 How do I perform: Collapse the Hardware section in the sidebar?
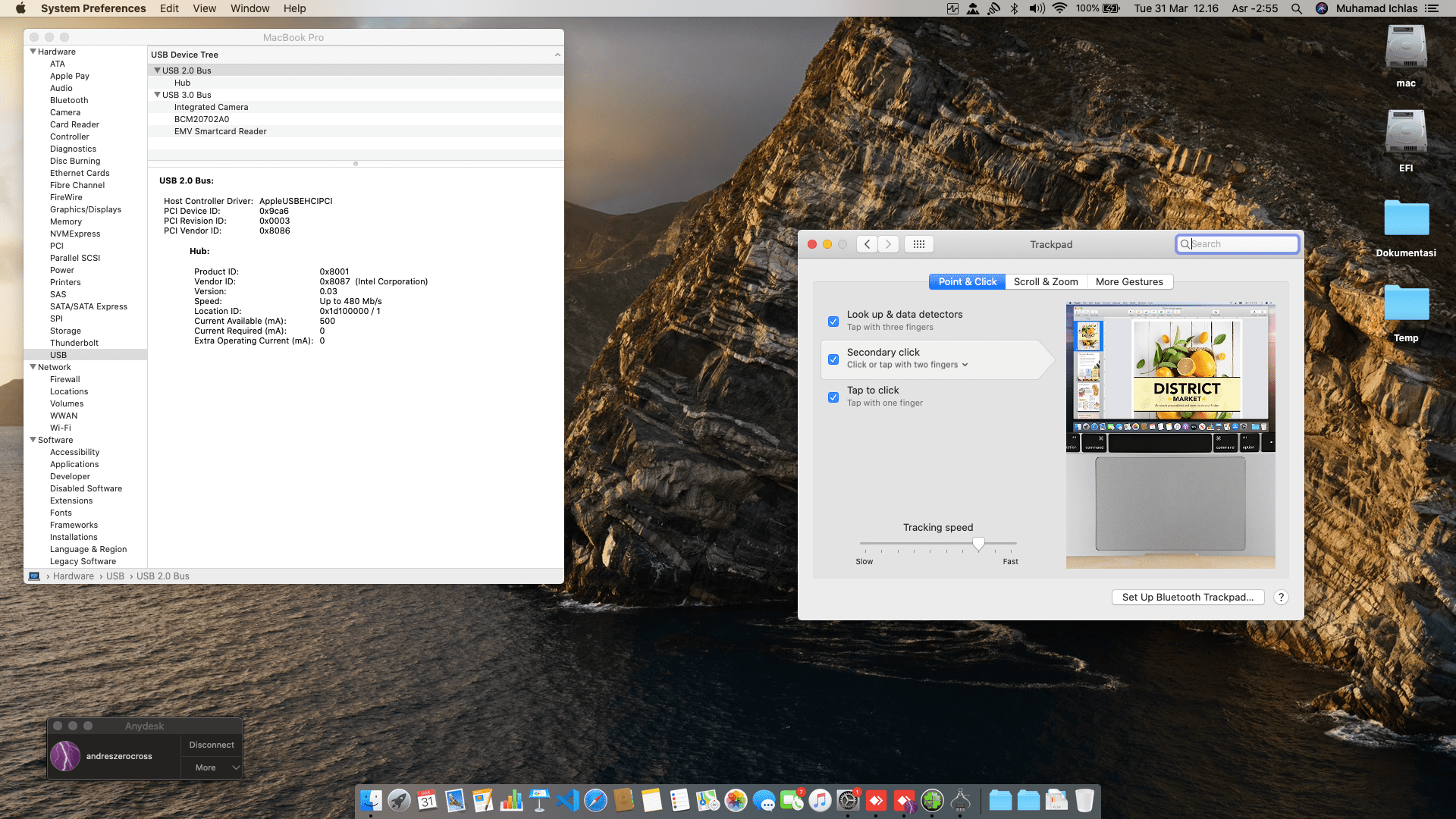pos(33,52)
